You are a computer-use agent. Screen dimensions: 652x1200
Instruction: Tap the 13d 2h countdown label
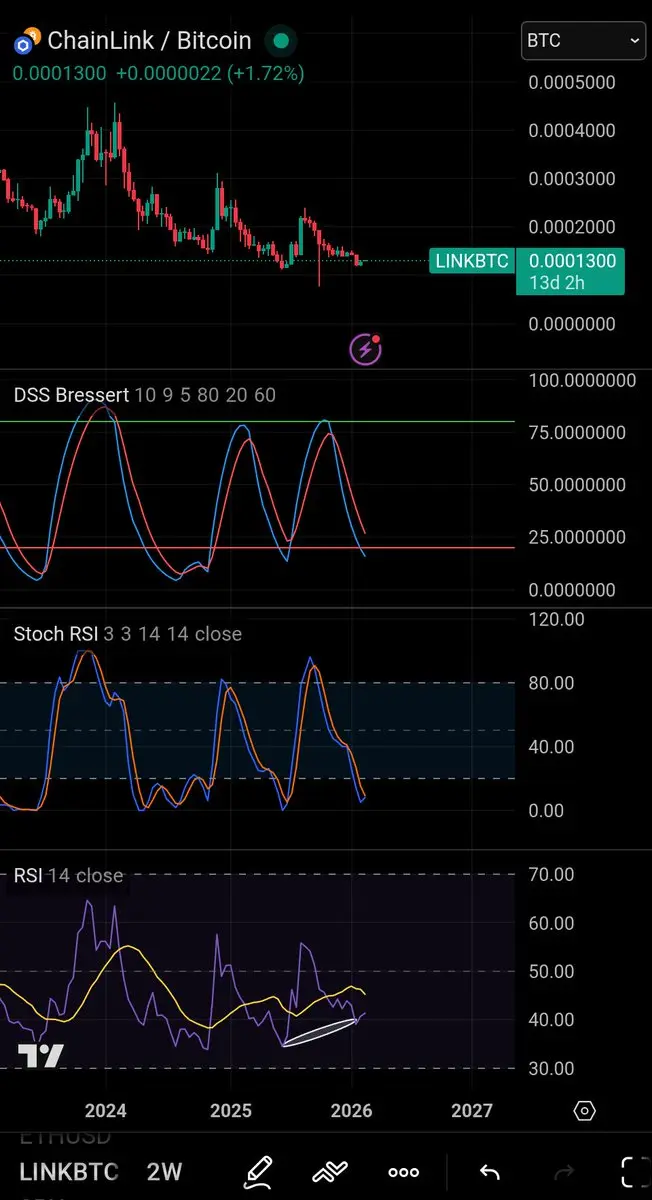pos(556,283)
